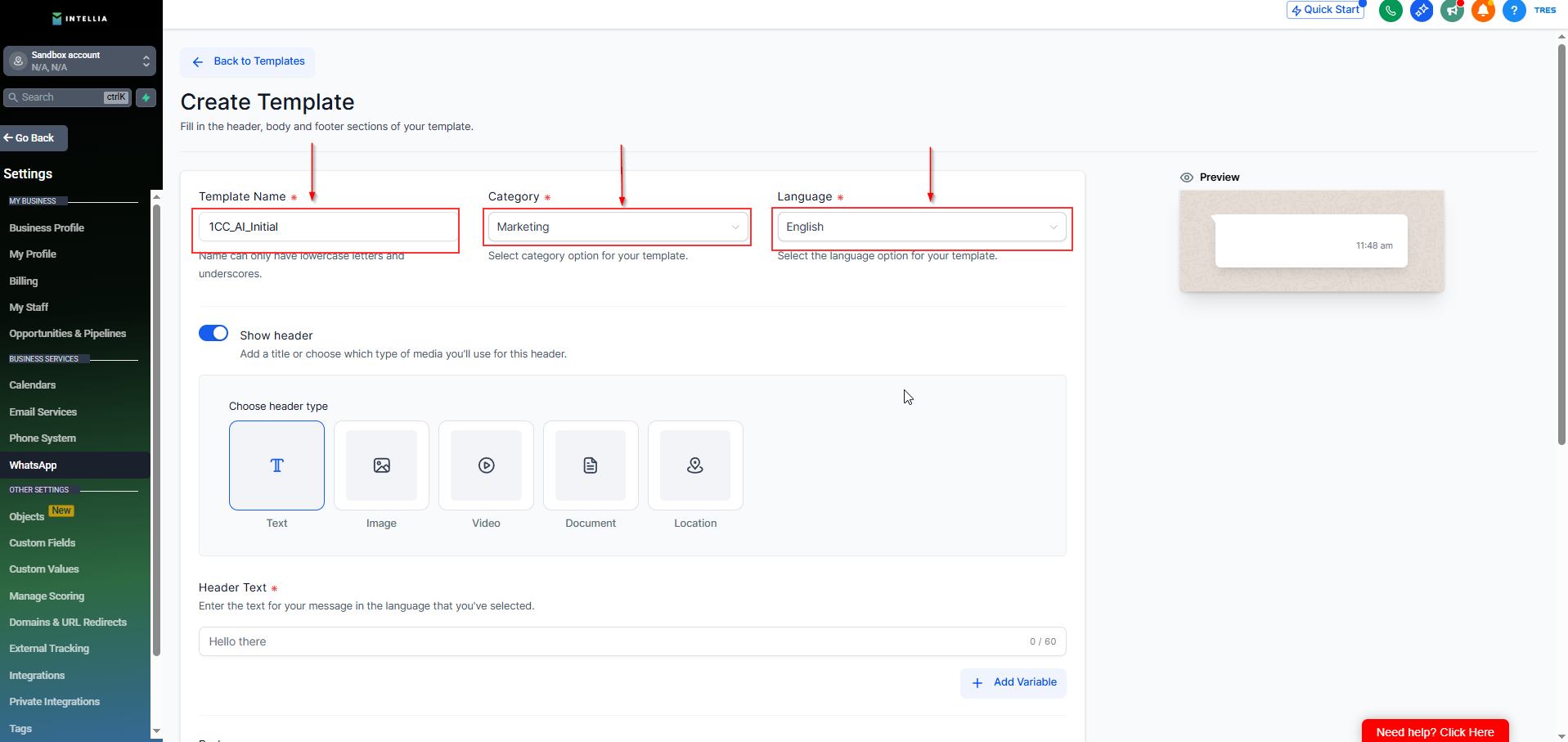Select the Image header type icon
This screenshot has height=742, width=1568.
[381, 465]
